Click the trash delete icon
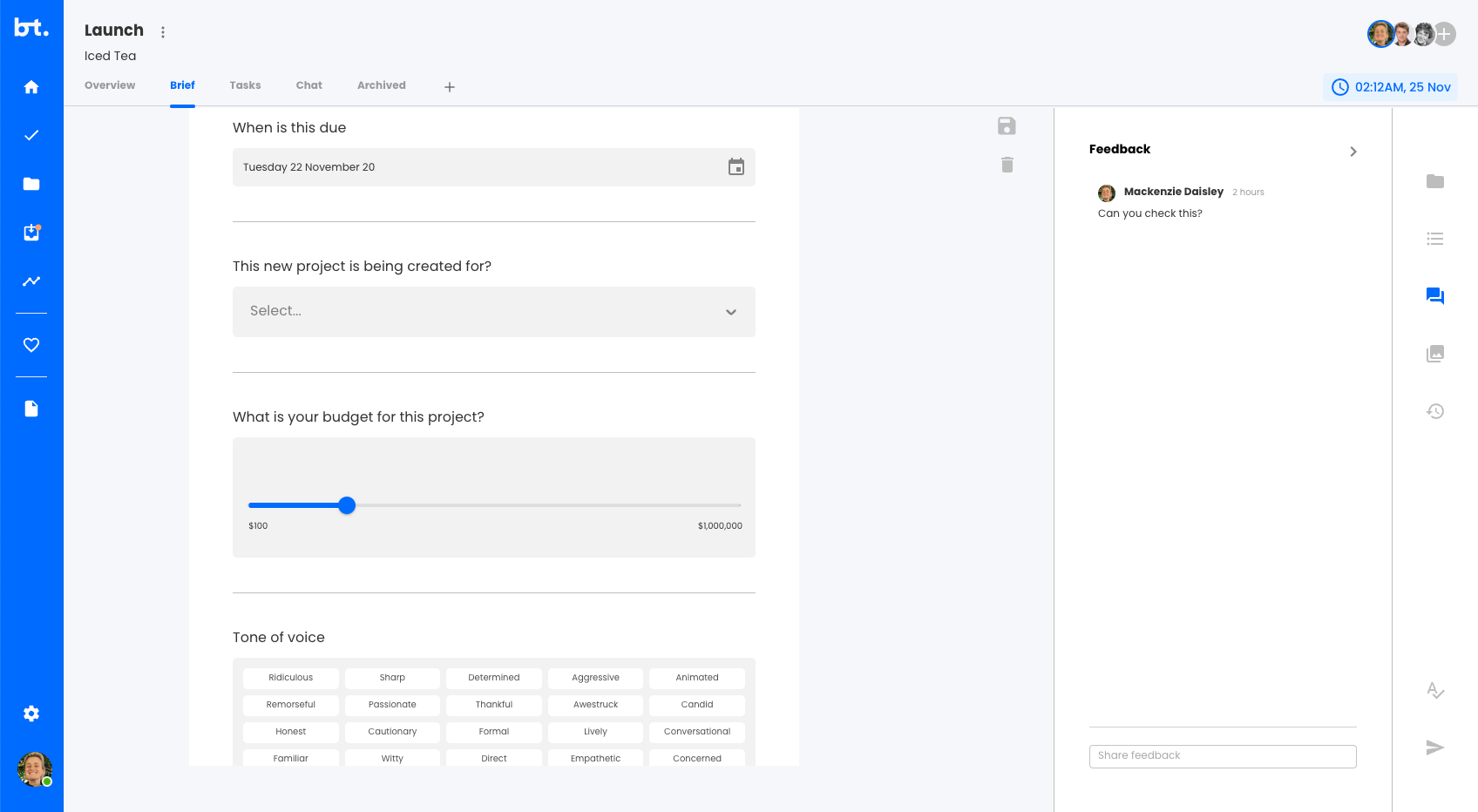Viewport: 1478px width, 812px height. [x=1007, y=165]
